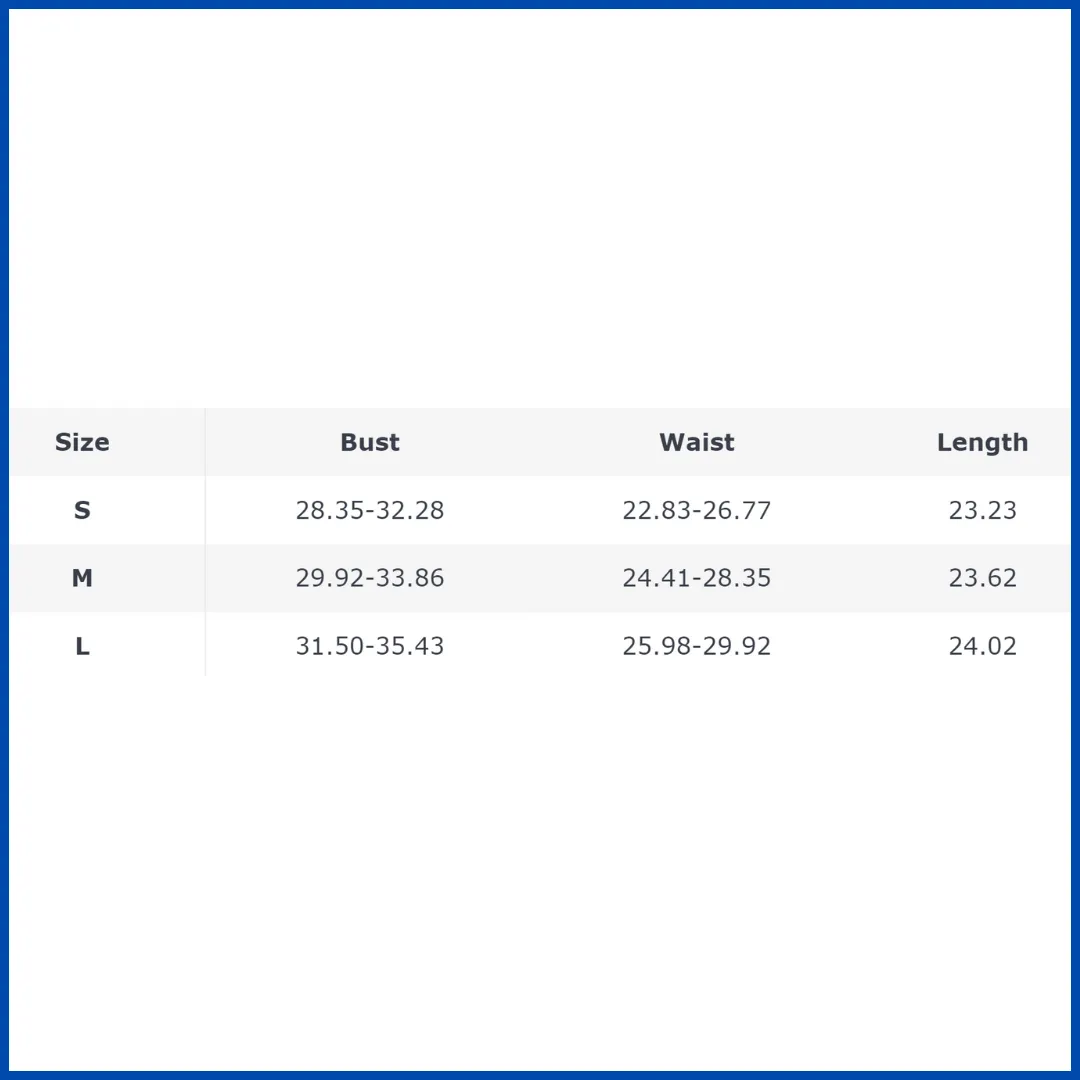Click length value 23.23
1080x1080 pixels.
pyautogui.click(x=982, y=510)
